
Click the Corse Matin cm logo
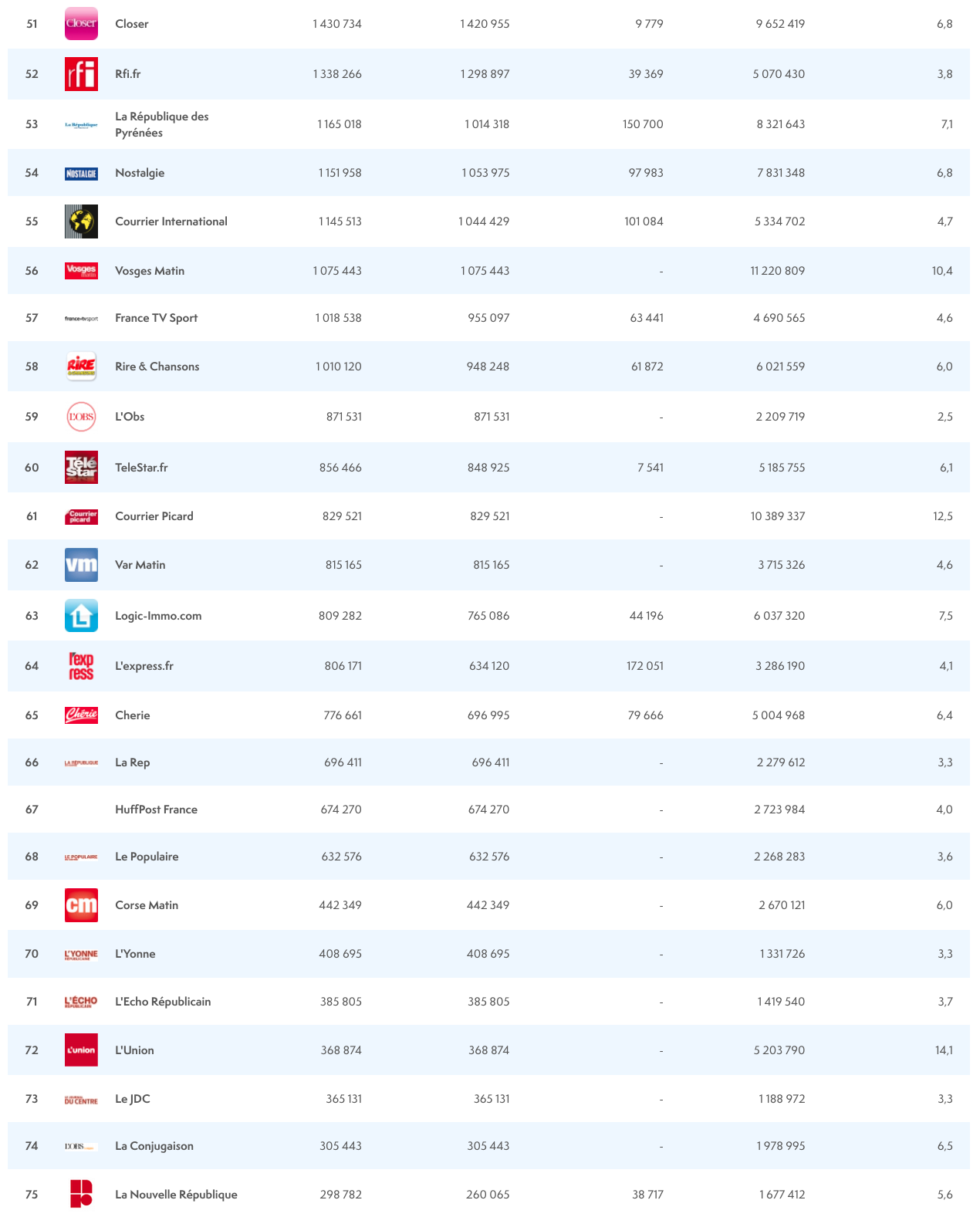pyautogui.click(x=81, y=905)
